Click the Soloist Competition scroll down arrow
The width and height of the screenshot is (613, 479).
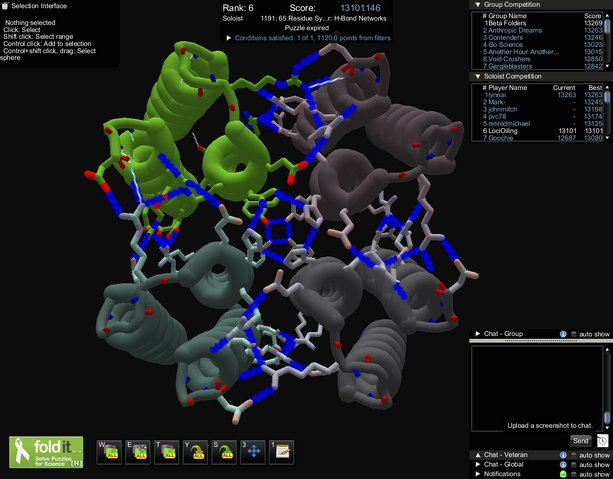click(x=607, y=138)
